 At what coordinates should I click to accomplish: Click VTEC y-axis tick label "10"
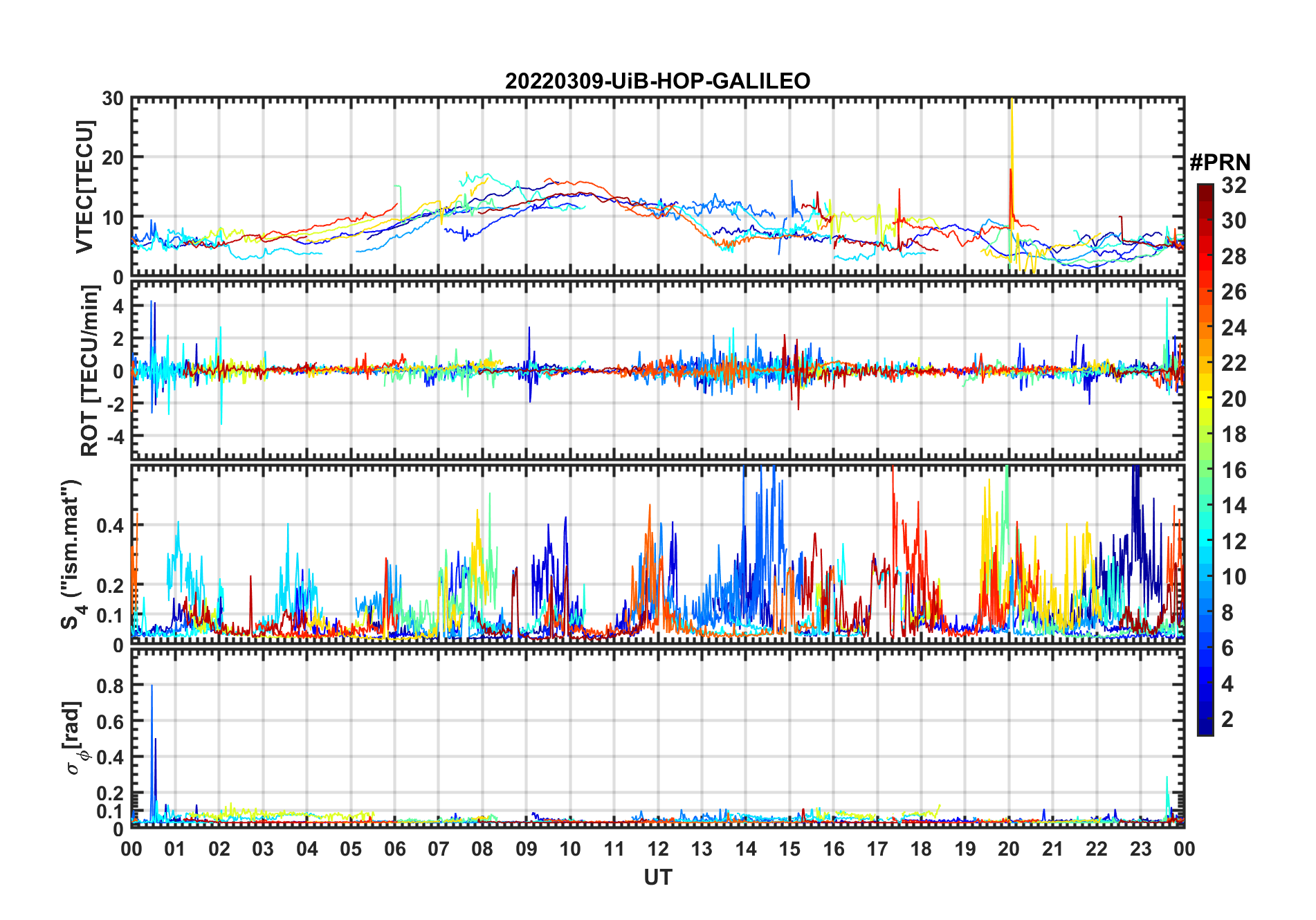(x=112, y=218)
